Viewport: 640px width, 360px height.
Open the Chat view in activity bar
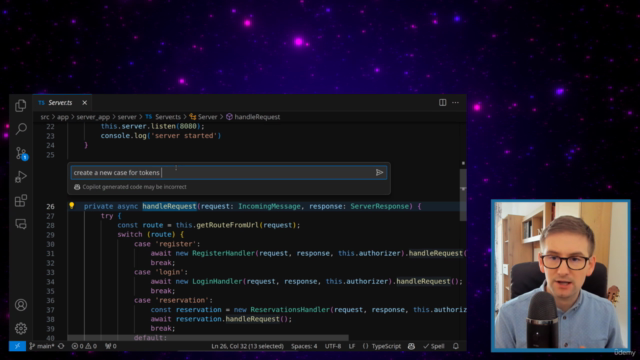click(21, 224)
